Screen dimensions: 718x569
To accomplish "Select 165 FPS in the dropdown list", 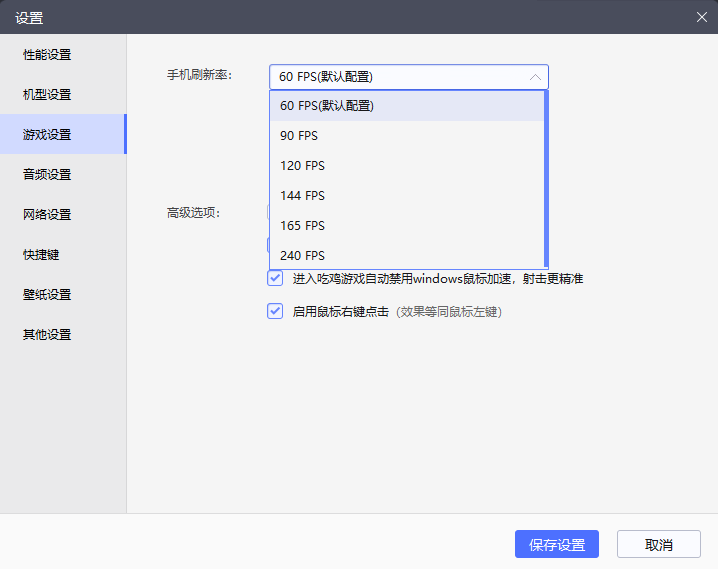I will (407, 225).
